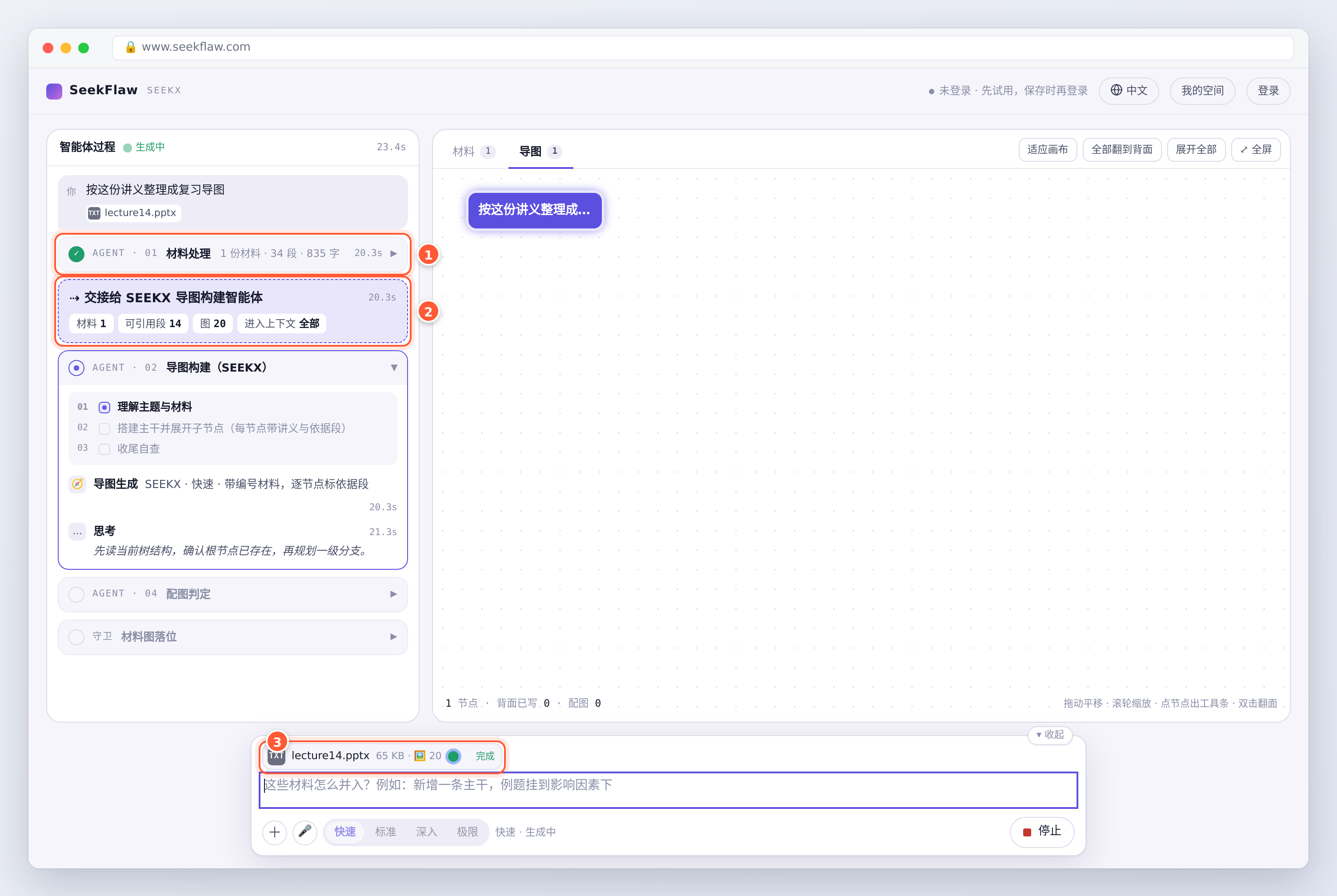Click the microphone voice input icon
The image size is (1337, 896).
(x=305, y=832)
